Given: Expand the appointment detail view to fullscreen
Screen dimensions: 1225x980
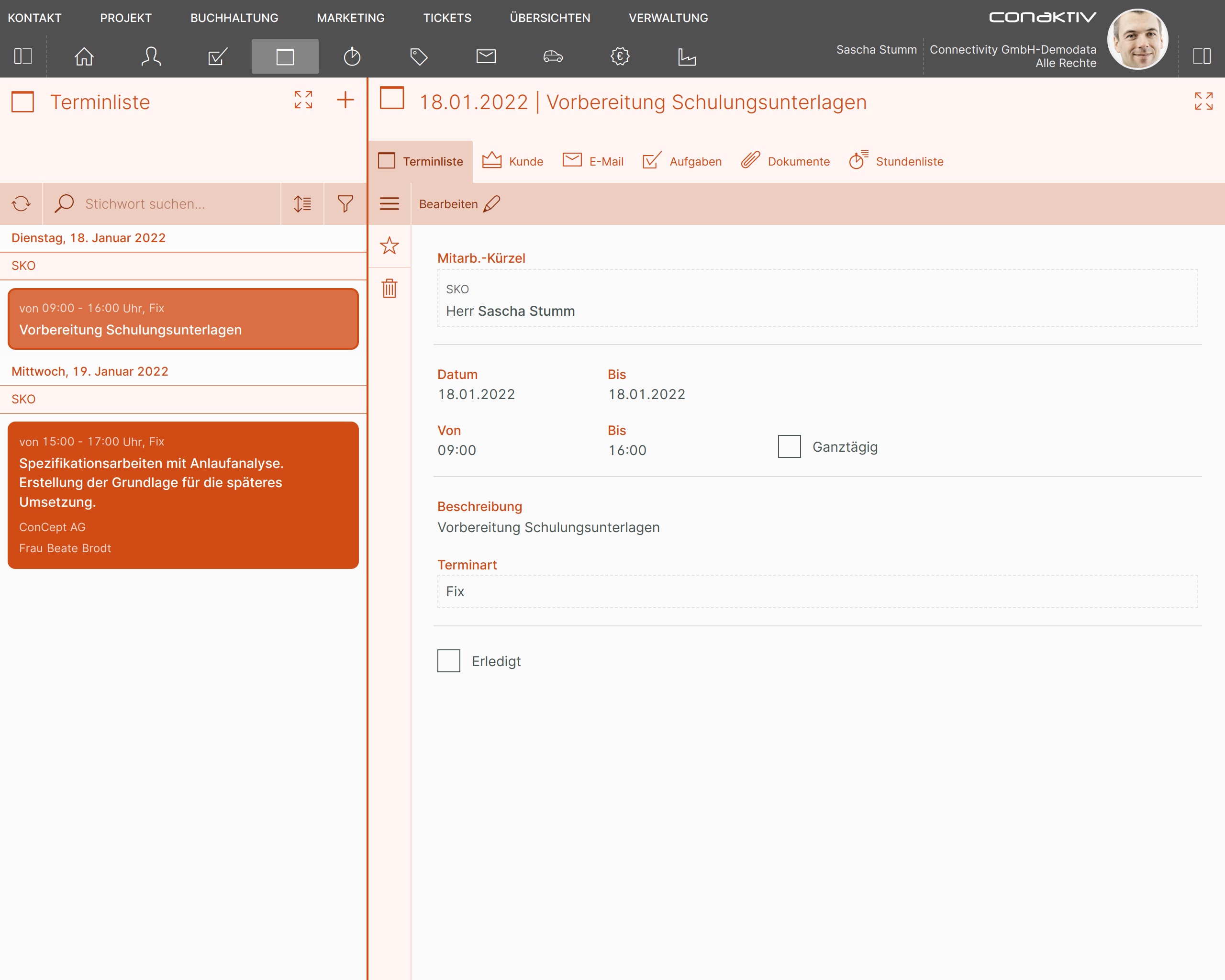Looking at the screenshot, I should point(1204,101).
